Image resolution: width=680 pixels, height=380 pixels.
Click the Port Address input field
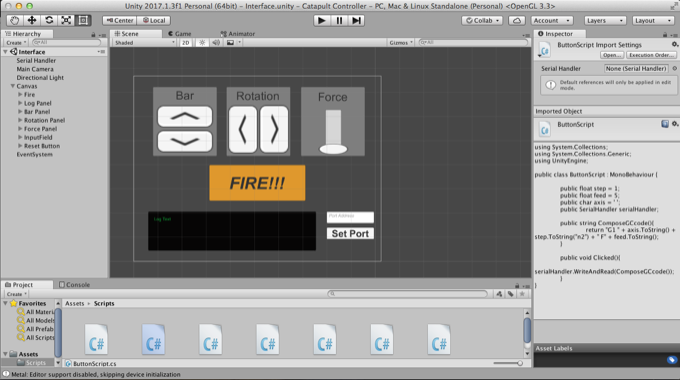point(350,217)
